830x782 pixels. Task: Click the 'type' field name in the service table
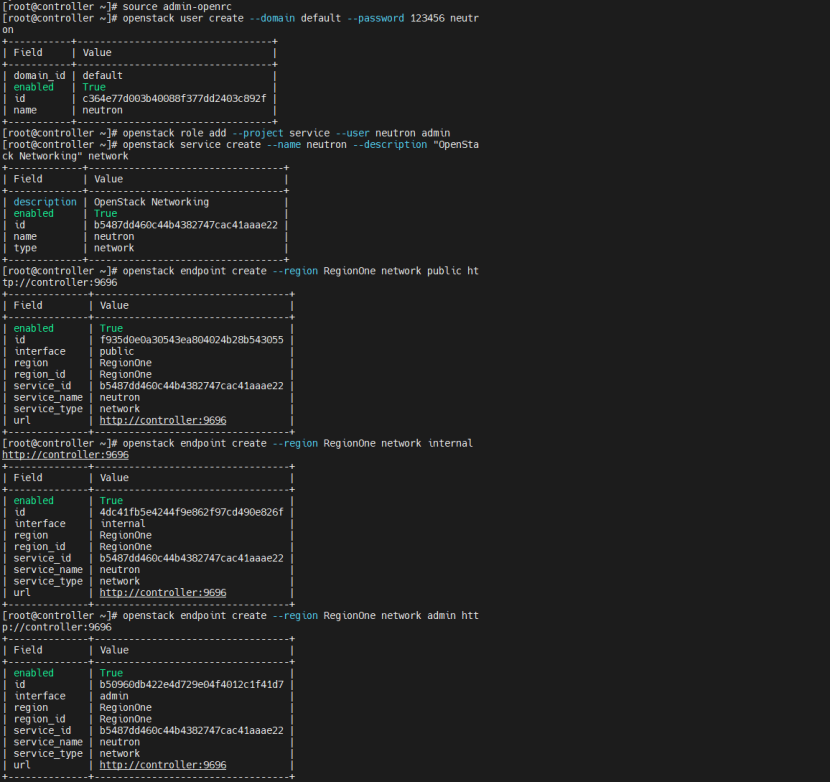click(25, 248)
